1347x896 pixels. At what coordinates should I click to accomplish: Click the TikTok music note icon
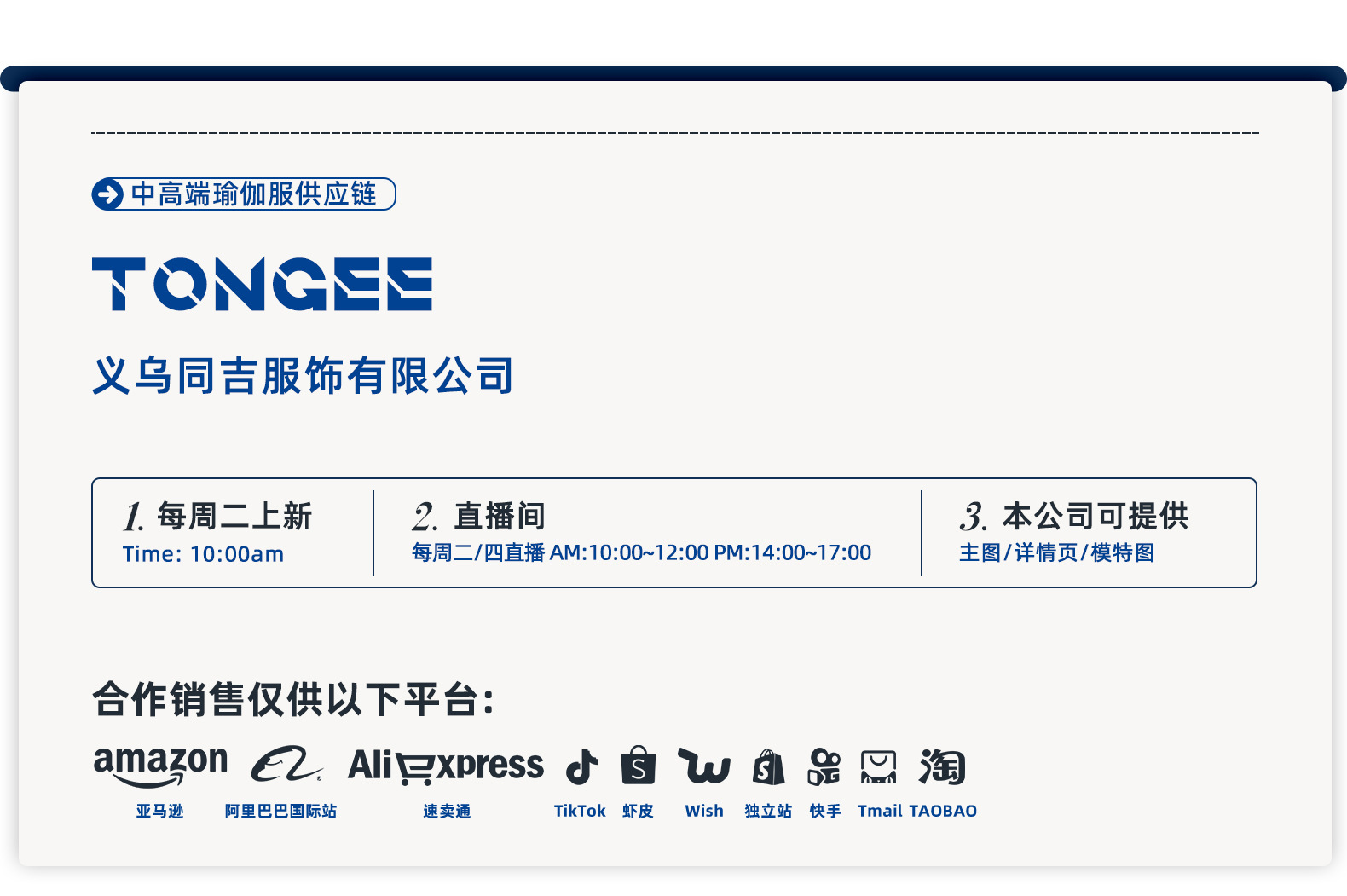(x=581, y=766)
